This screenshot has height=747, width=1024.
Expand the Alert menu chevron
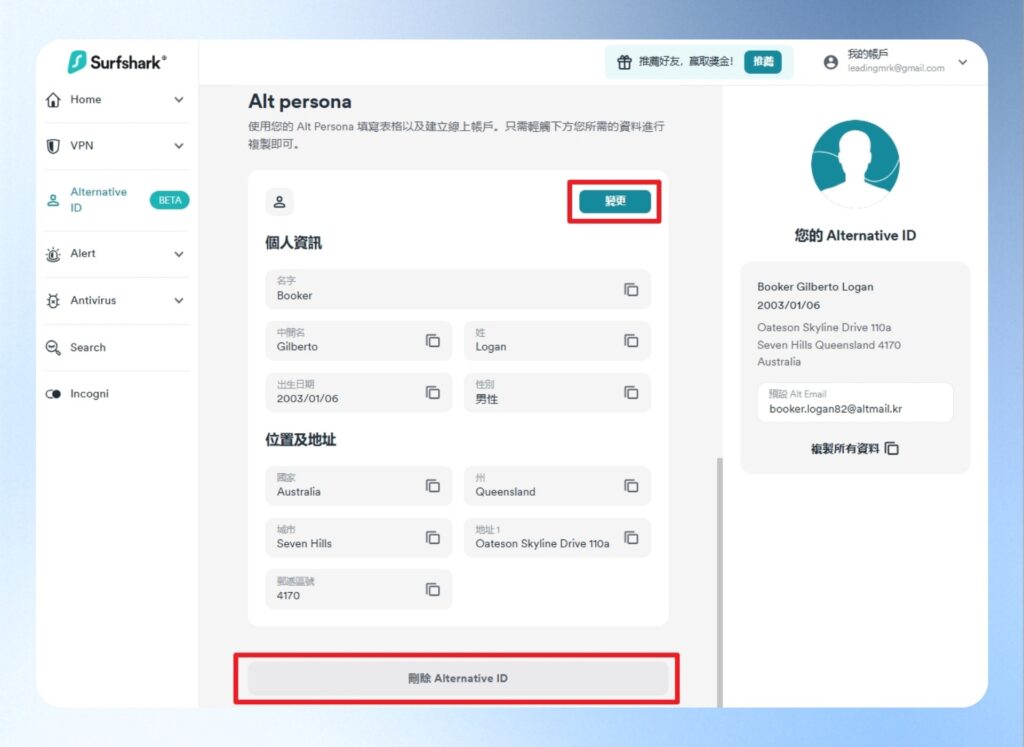pos(179,254)
